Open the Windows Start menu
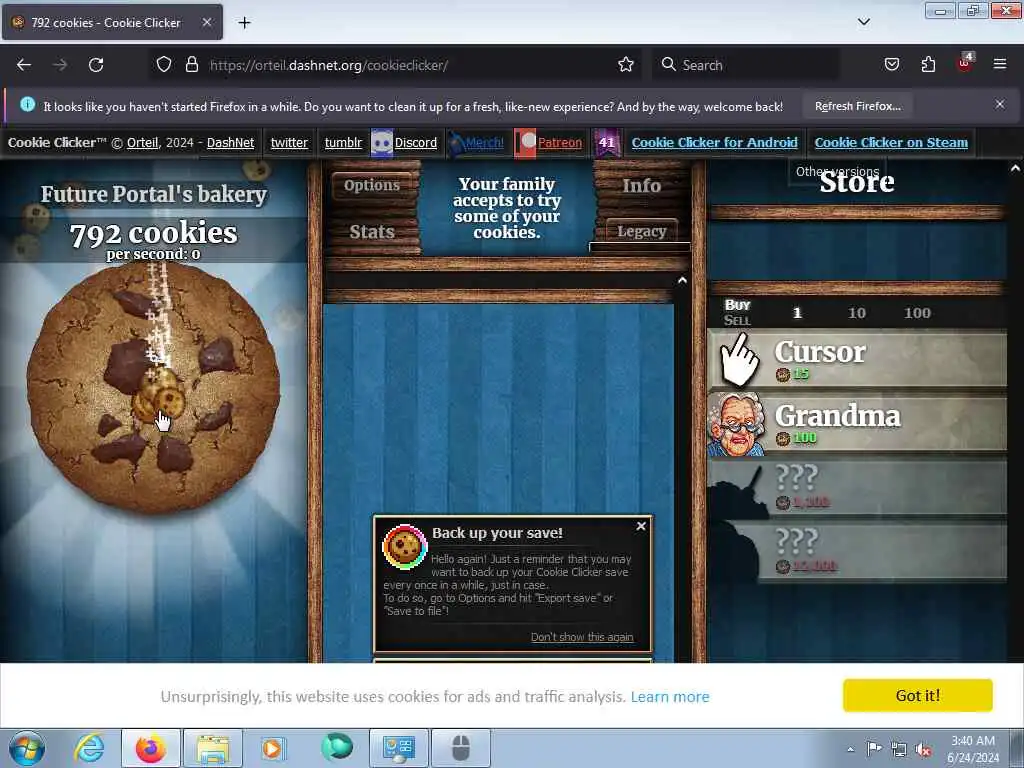 point(27,748)
